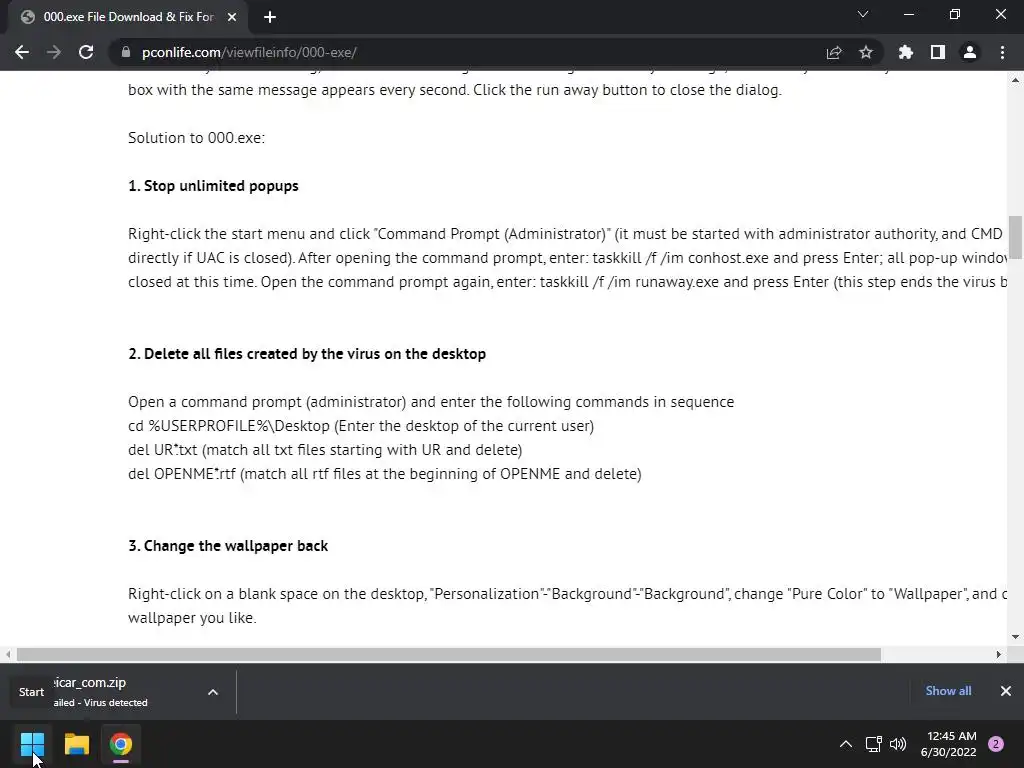
Task: Open notification center badge with 2
Action: [996, 744]
